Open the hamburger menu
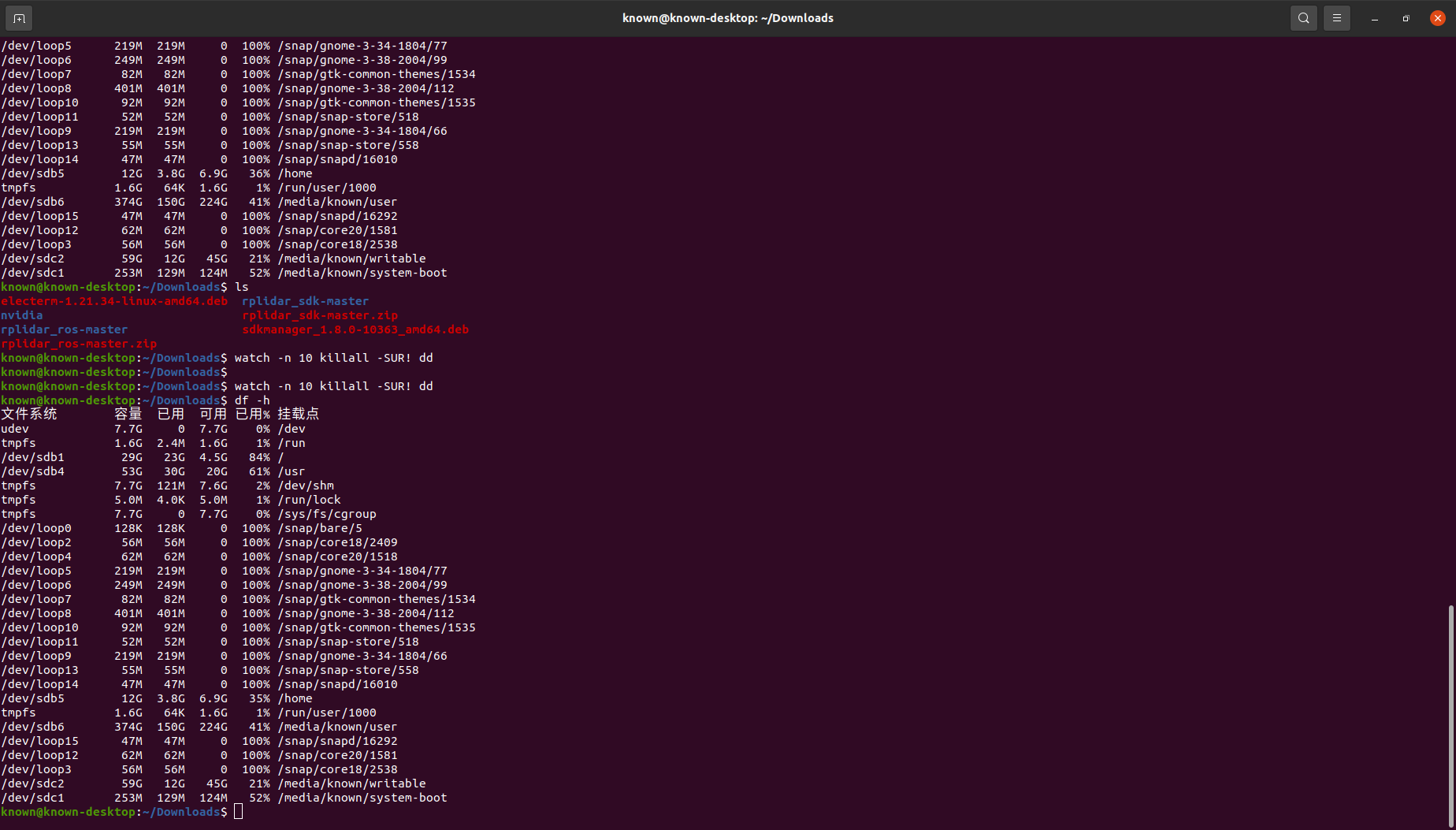Screen dimensions: 1456x830 1337,17
